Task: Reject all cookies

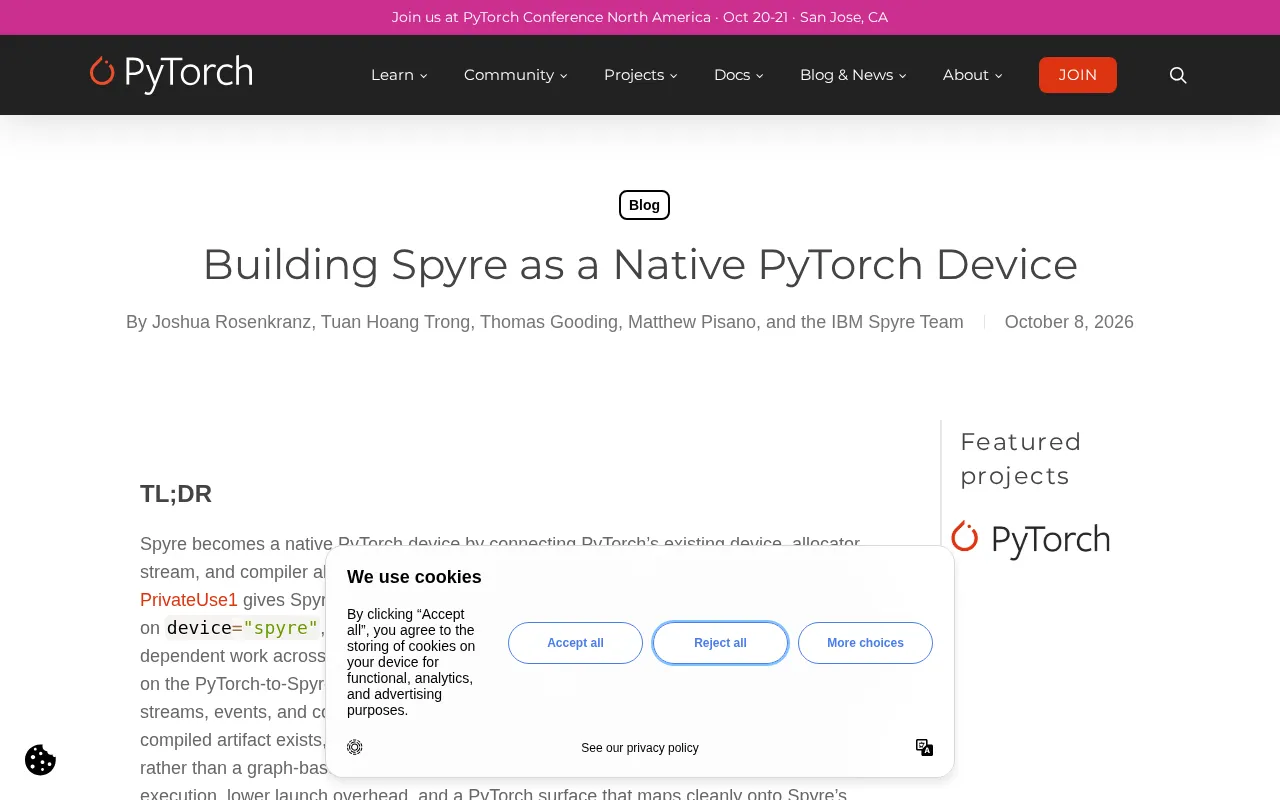Action: [720, 643]
